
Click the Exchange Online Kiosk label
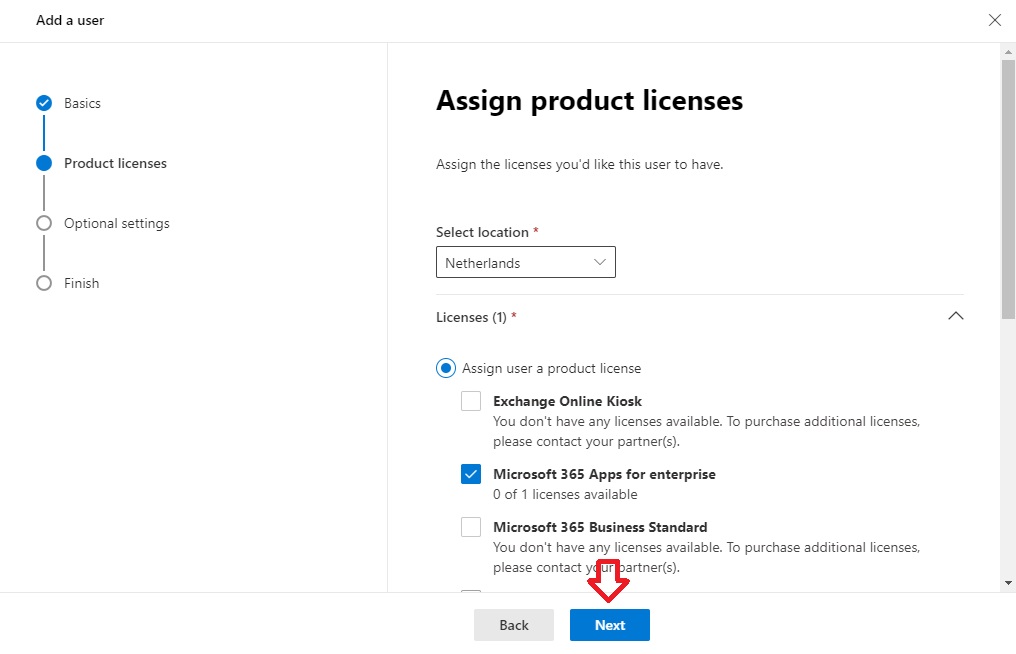click(x=568, y=401)
